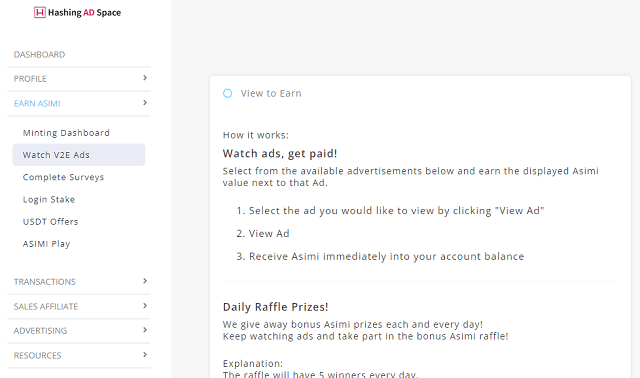Screen dimensions: 640x378
Task: Open the Minting Dashboard page
Action: click(x=66, y=133)
